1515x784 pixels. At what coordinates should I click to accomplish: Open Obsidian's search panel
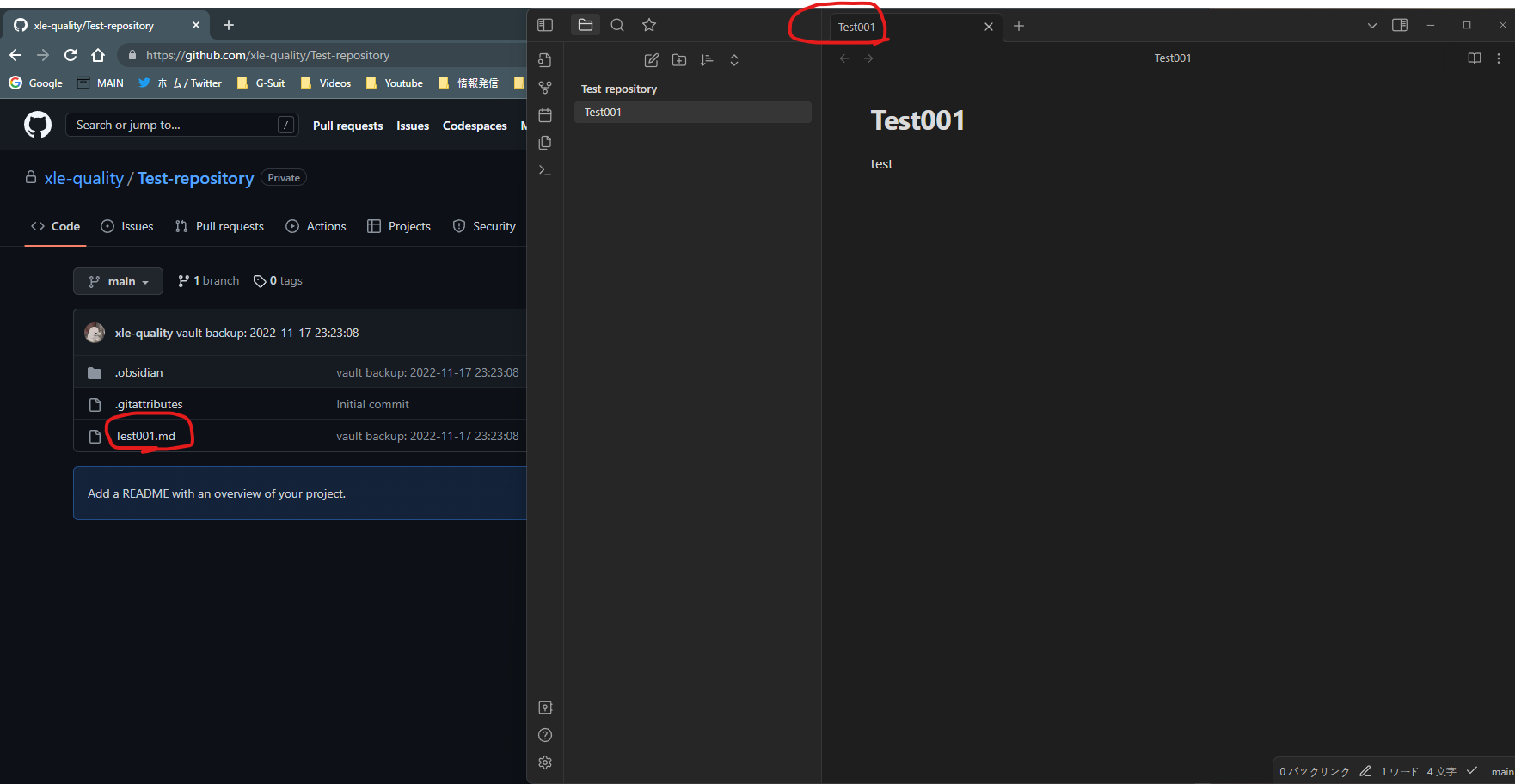(x=617, y=25)
